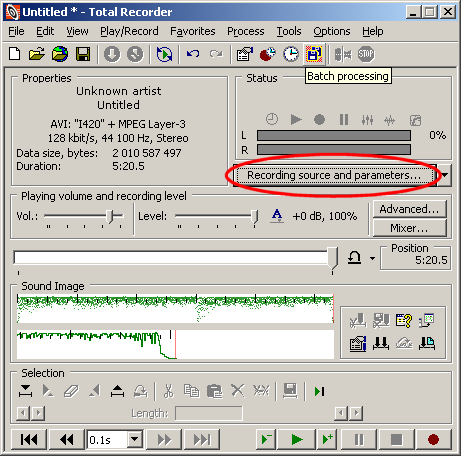Viewport: 461px width, 456px height.
Task: Click the upper Sound Image waveform
Action: coord(175,308)
